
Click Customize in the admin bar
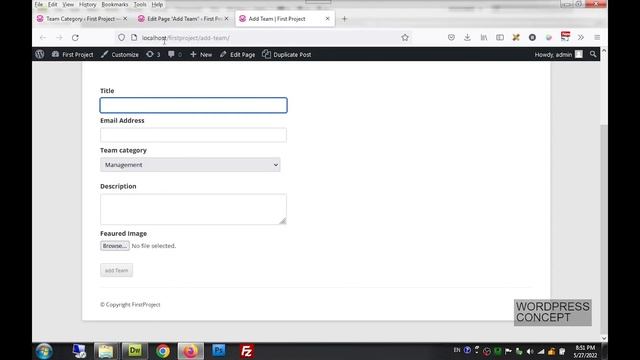(120, 54)
